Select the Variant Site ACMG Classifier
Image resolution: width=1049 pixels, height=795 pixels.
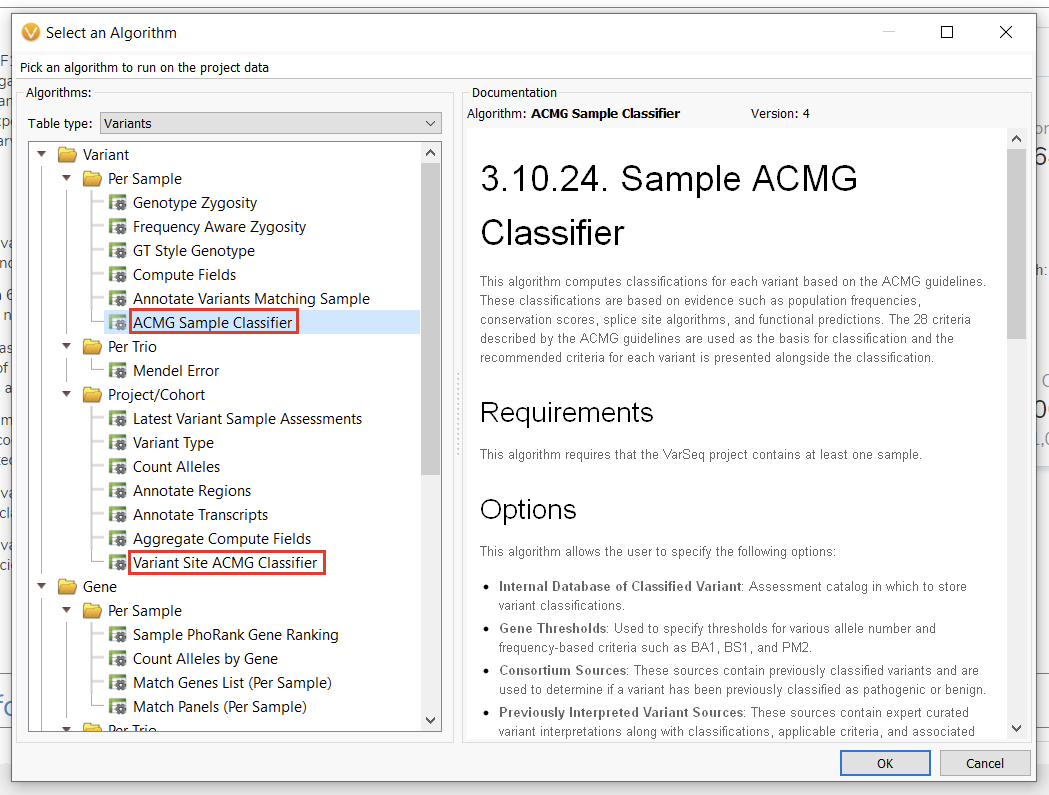point(226,562)
